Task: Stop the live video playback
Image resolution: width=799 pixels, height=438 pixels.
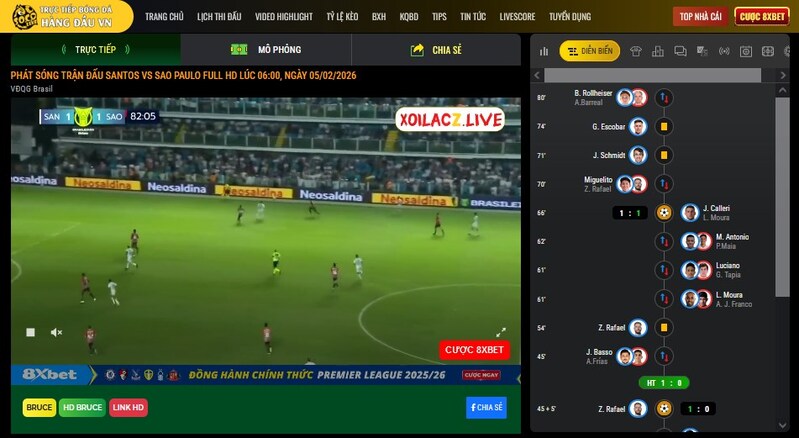Action: (x=30, y=332)
